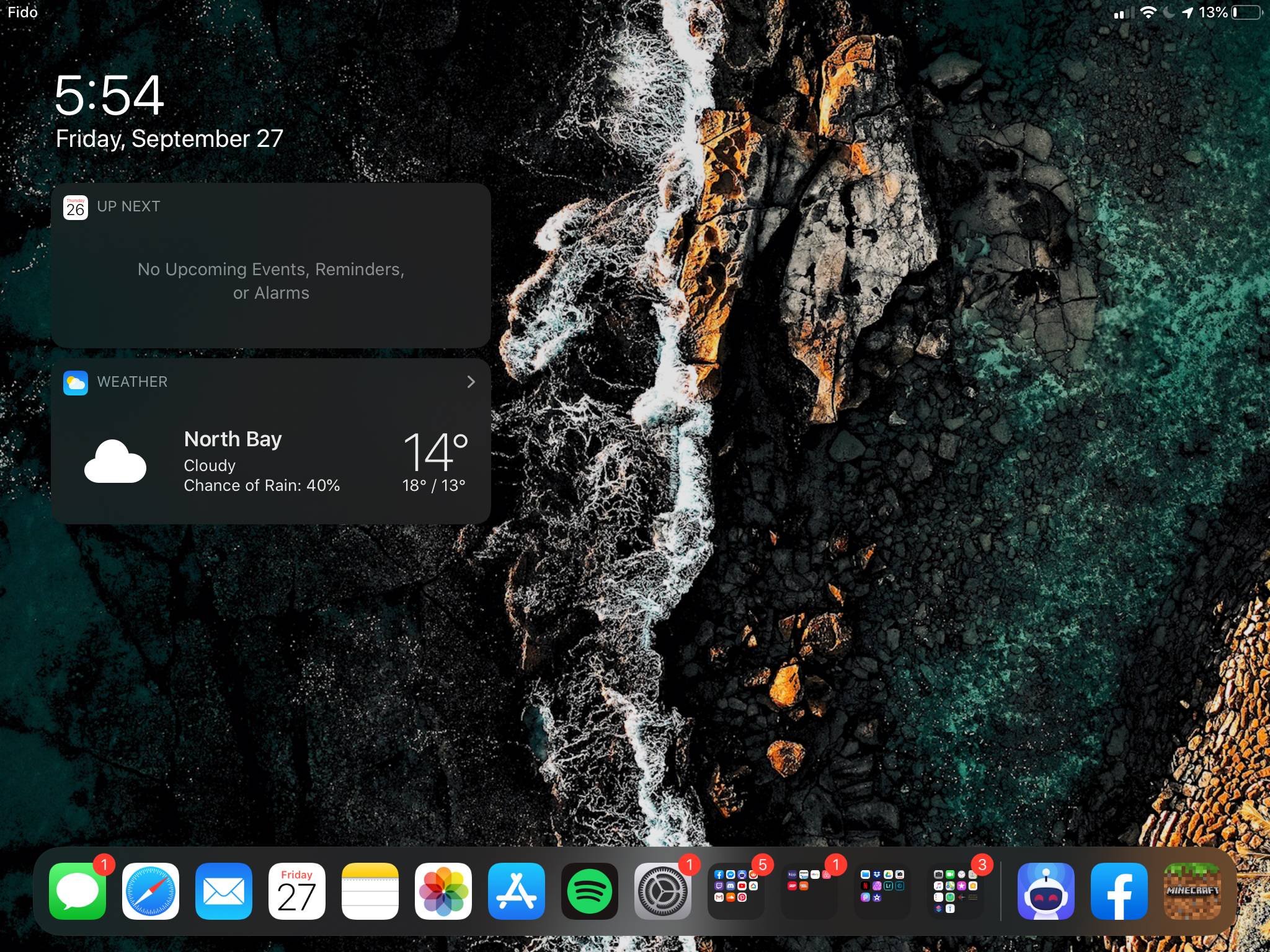Image resolution: width=1270 pixels, height=952 pixels.
Task: Open the utilities folder with badge 3
Action: pos(956,891)
